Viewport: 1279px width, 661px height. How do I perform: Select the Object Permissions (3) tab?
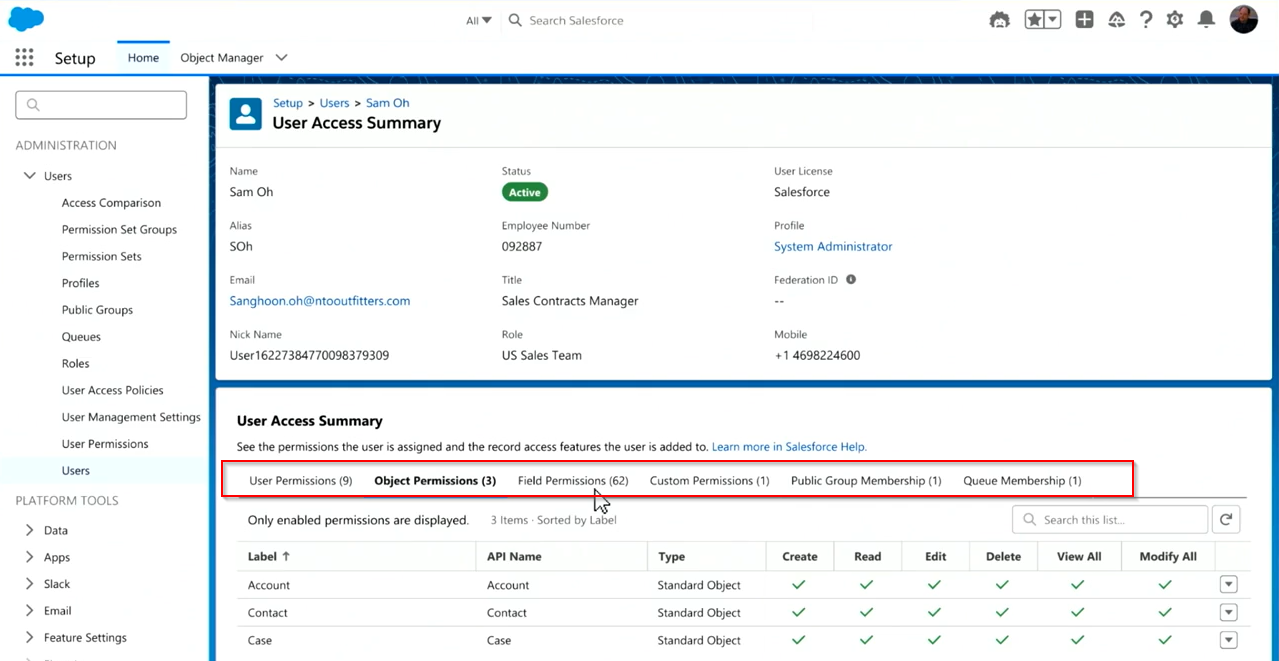(x=435, y=481)
